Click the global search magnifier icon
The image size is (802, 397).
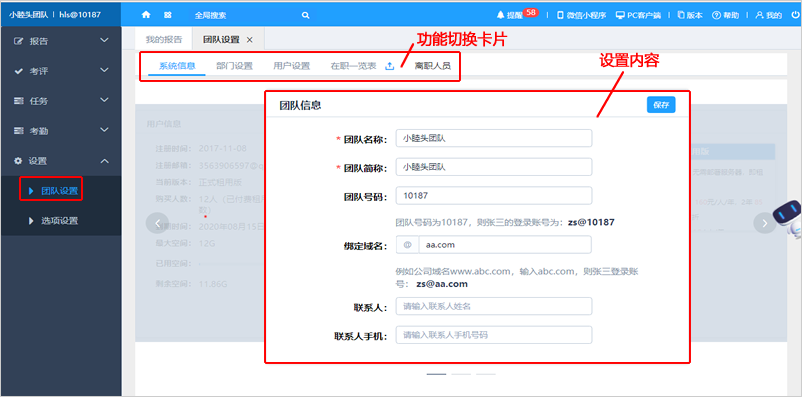pos(305,15)
